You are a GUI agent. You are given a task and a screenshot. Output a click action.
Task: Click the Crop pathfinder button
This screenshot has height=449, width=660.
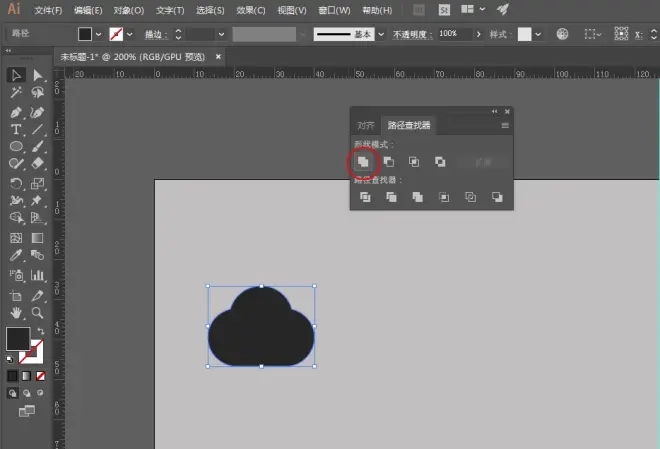pos(444,197)
